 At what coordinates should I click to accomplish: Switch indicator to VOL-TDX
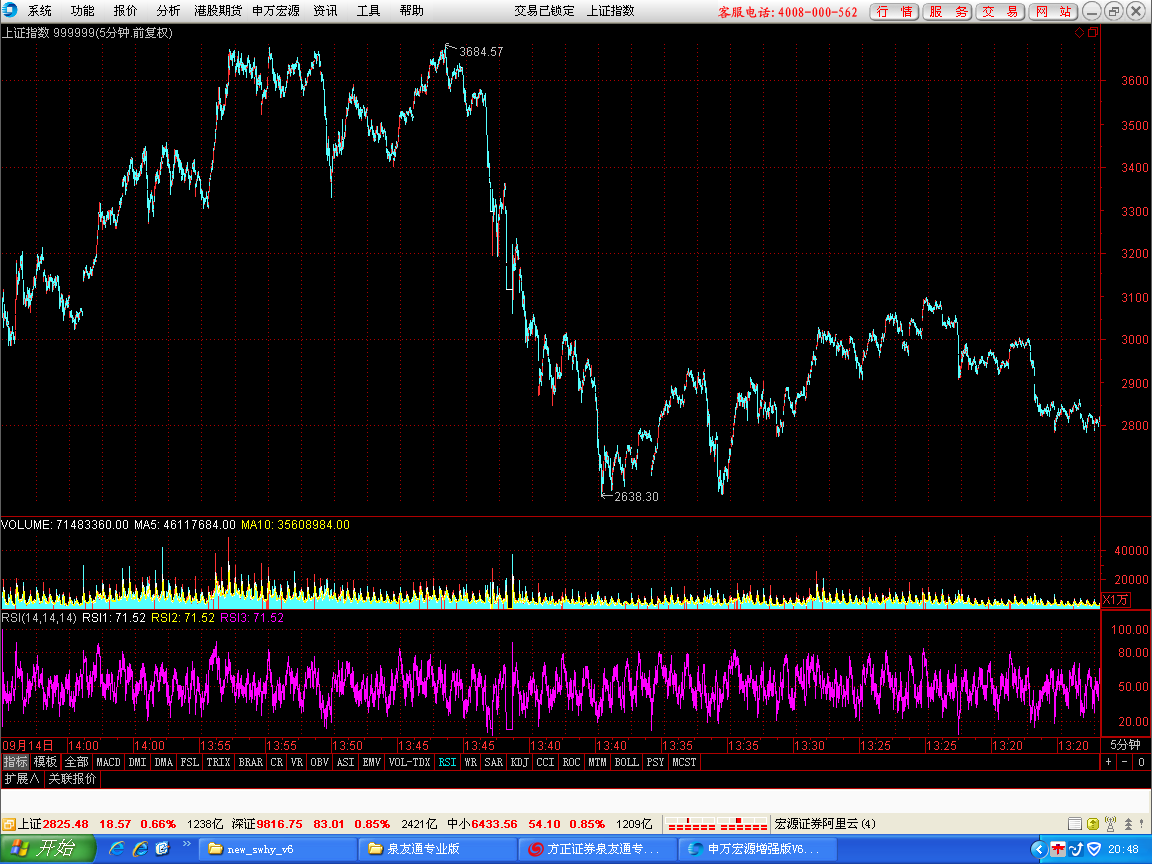pos(409,762)
